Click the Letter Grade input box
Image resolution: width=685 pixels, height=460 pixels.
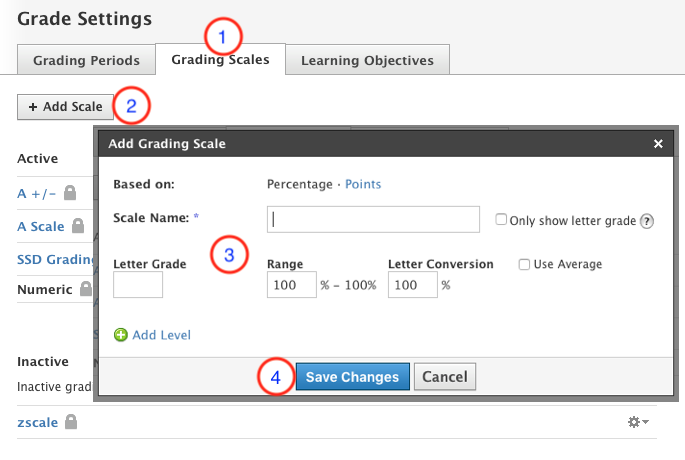(138, 285)
